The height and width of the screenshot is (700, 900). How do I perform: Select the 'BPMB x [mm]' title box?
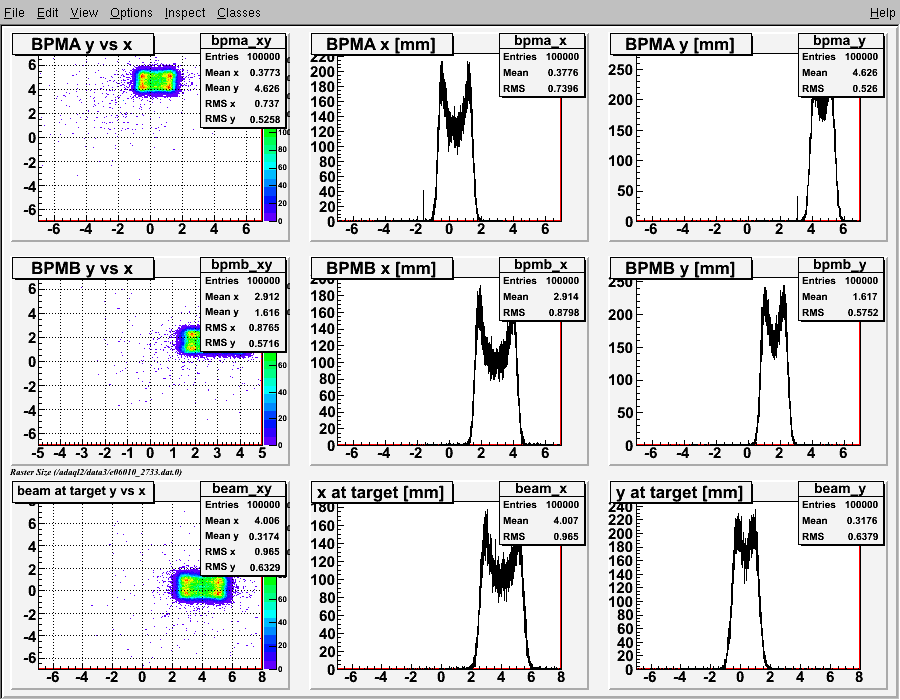[382, 268]
